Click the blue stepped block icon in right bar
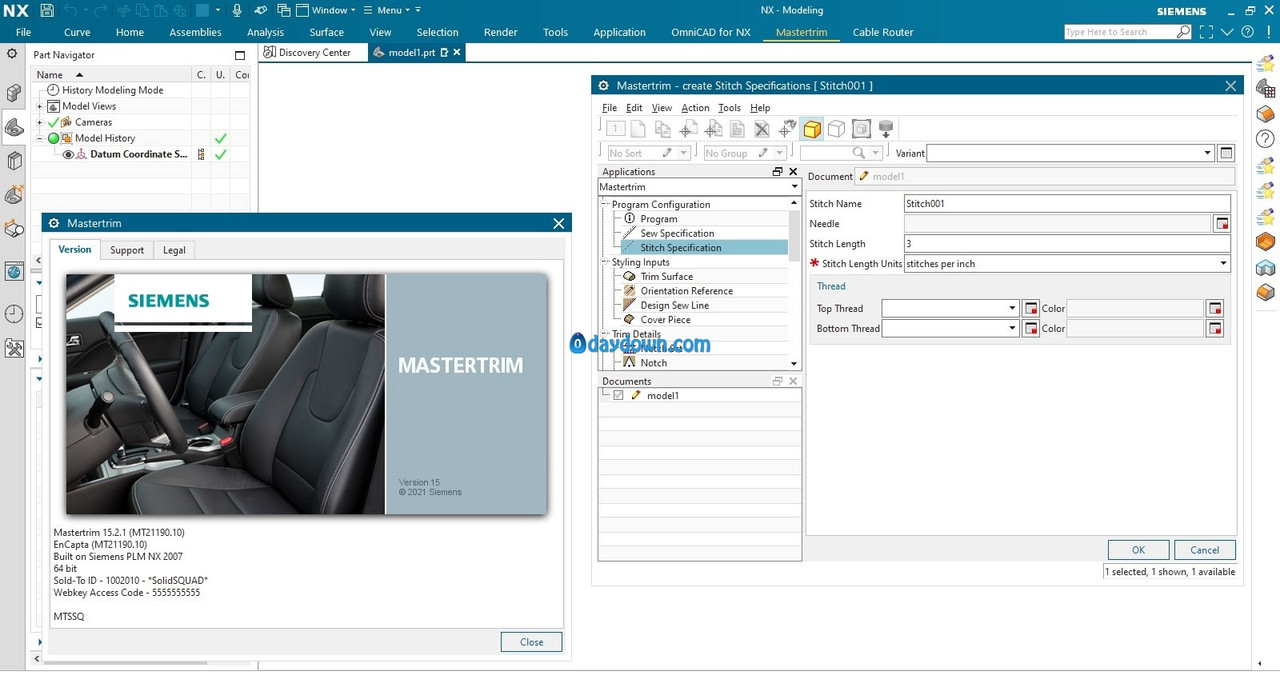The image size is (1280, 687). coord(1266,268)
